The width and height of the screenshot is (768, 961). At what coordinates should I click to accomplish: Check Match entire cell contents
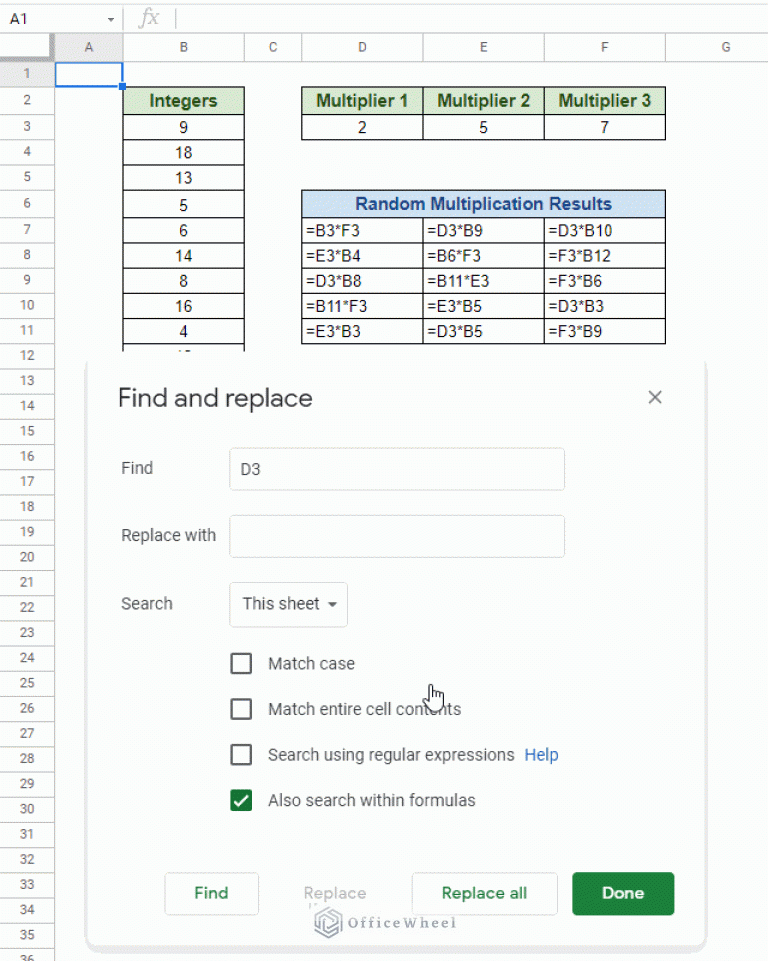point(241,708)
